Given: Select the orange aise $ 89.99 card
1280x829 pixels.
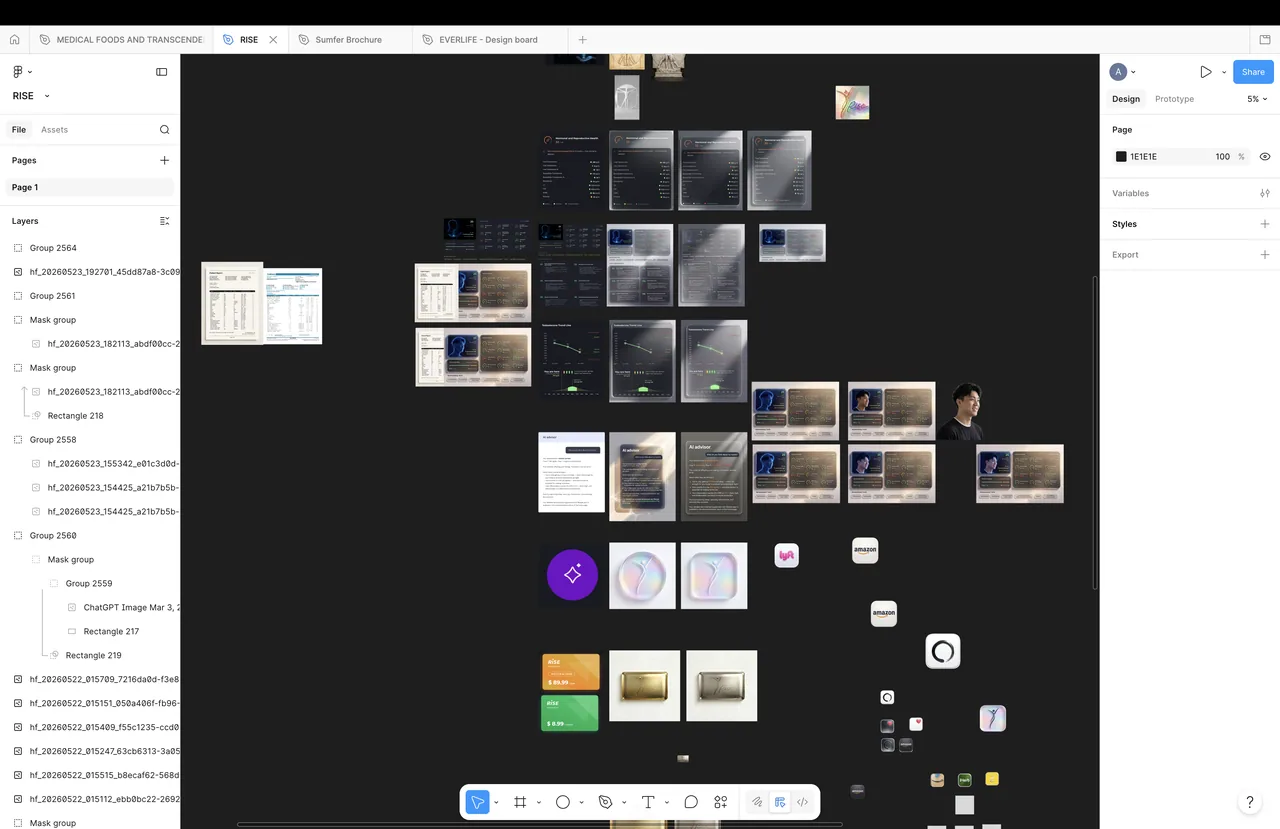Looking at the screenshot, I should click(x=571, y=672).
